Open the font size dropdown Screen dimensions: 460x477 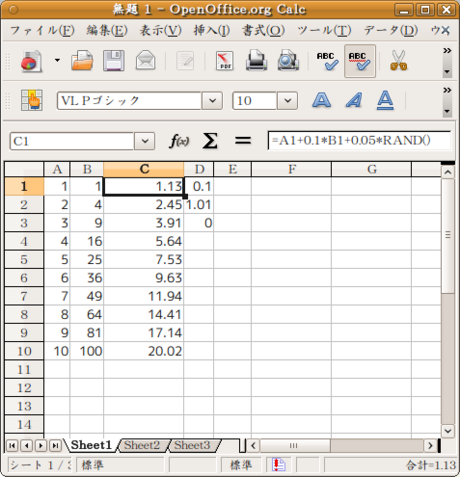tap(287, 101)
